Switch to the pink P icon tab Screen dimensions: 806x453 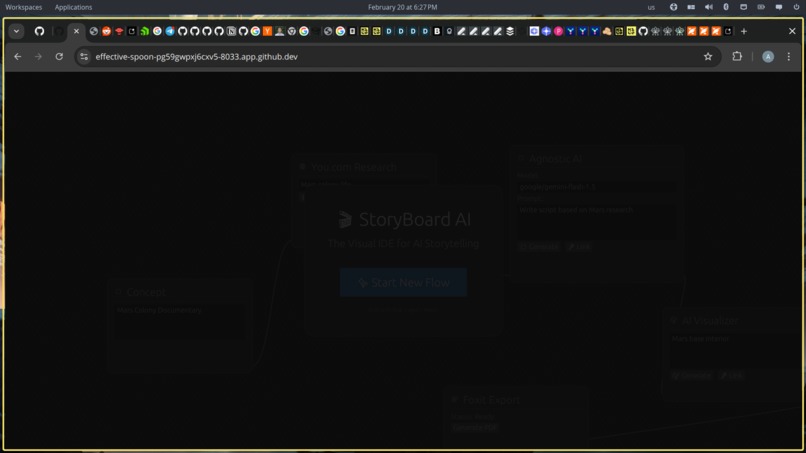[558, 31]
